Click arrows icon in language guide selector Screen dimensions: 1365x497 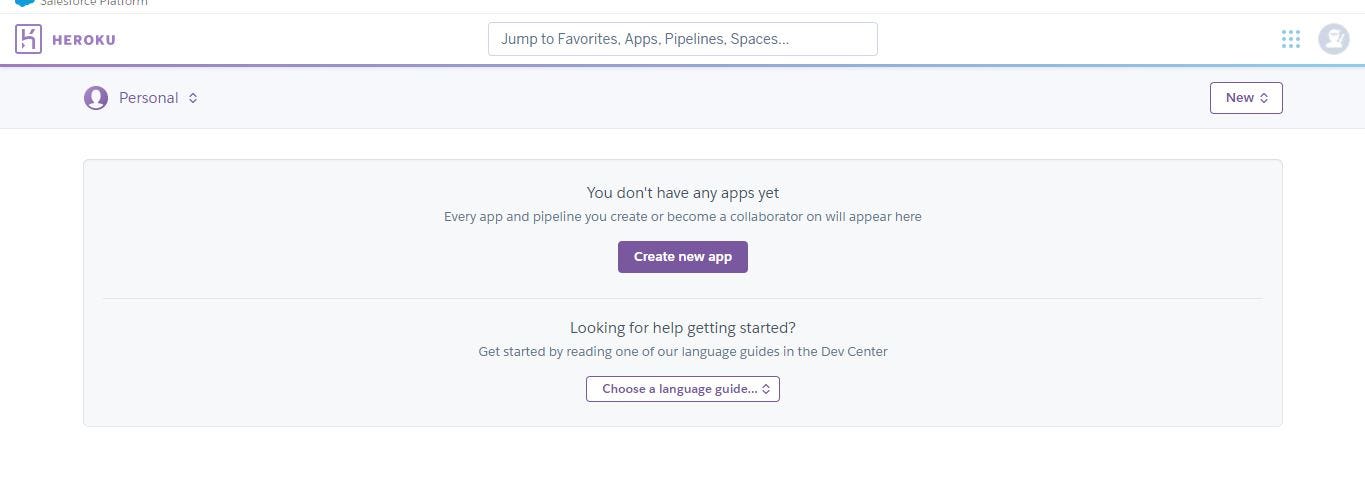point(766,389)
